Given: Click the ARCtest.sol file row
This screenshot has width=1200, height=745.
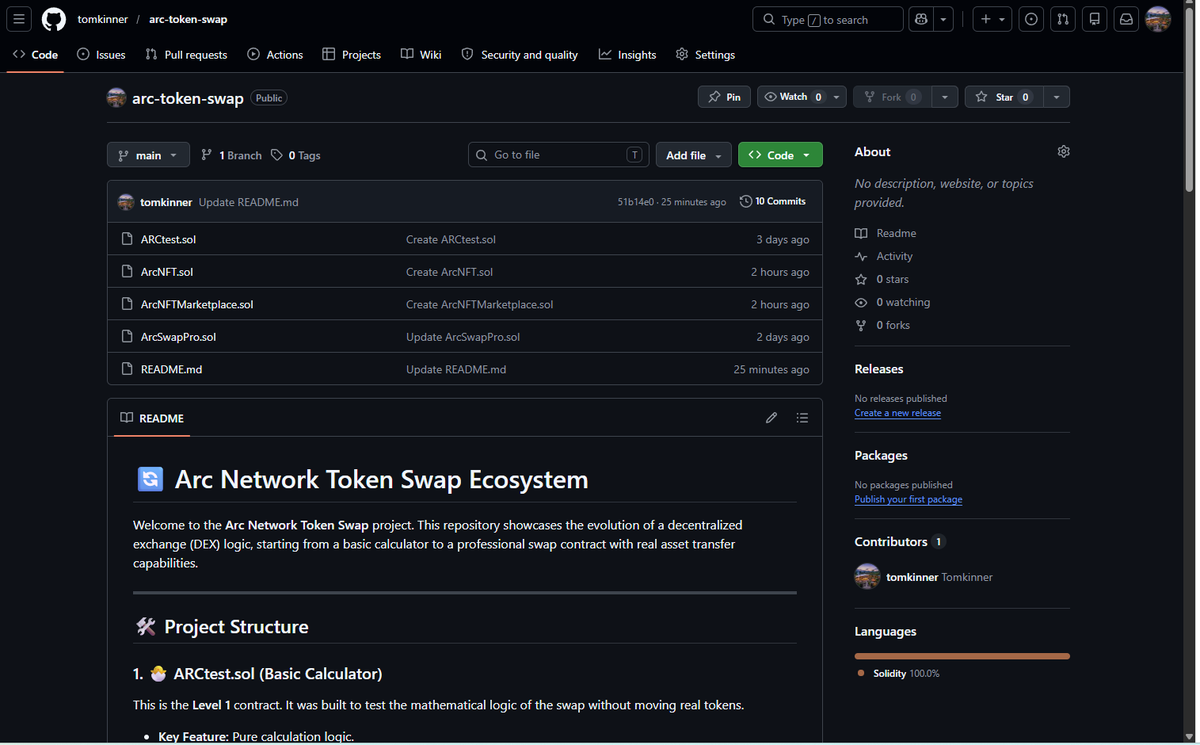Looking at the screenshot, I should point(465,239).
